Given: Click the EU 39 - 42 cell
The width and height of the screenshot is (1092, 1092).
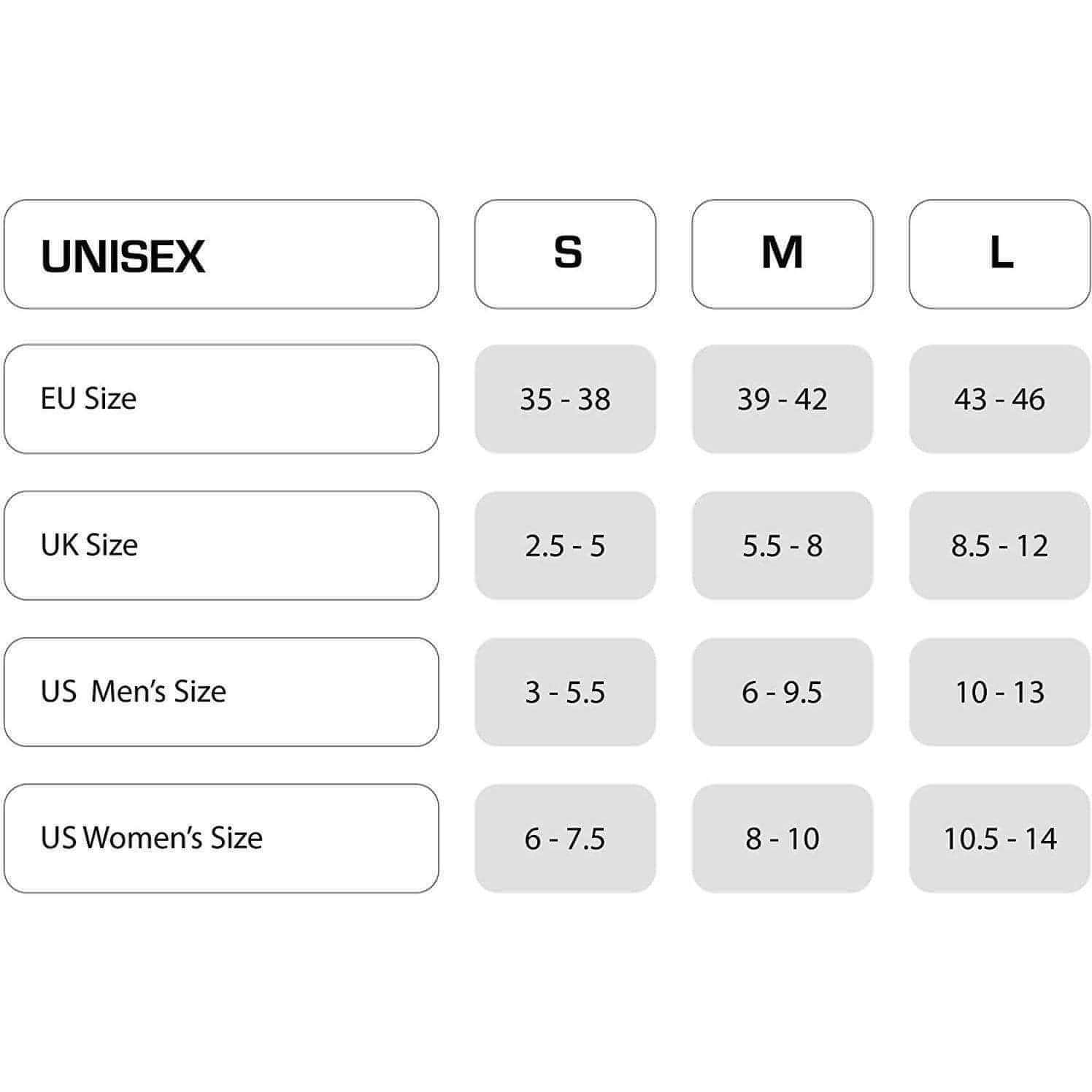Looking at the screenshot, I should (782, 399).
